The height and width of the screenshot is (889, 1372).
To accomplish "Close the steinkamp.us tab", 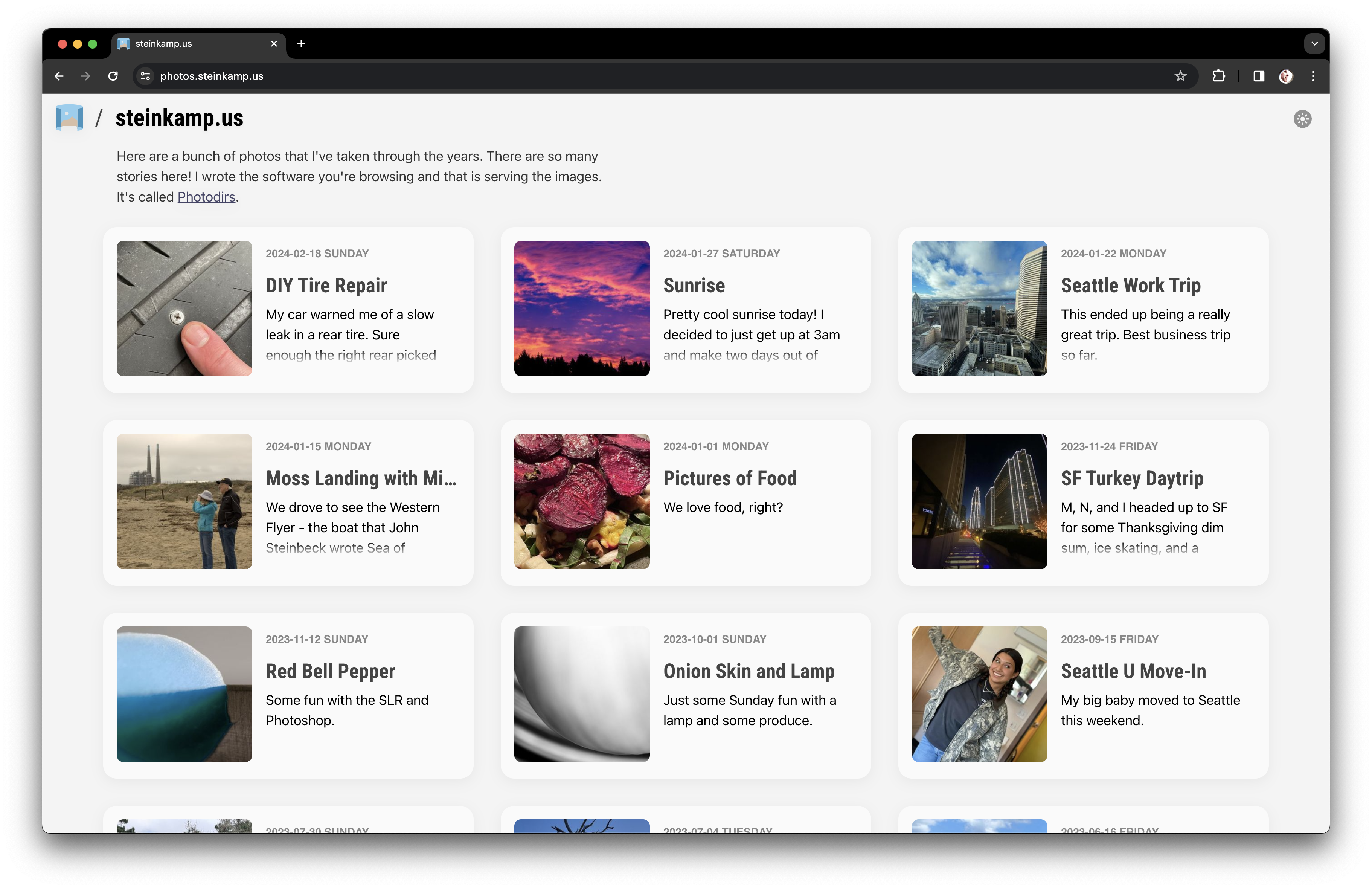I will pos(274,44).
